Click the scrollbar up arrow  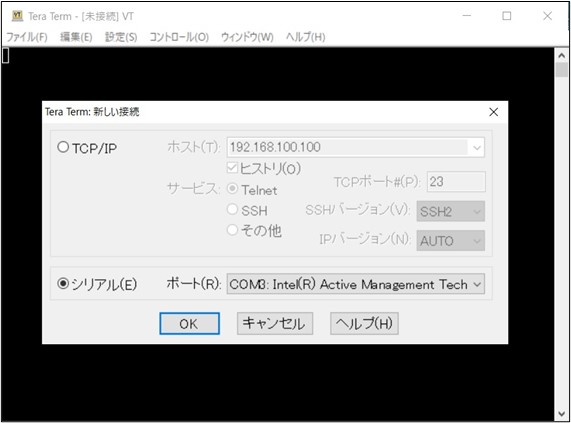(562, 55)
